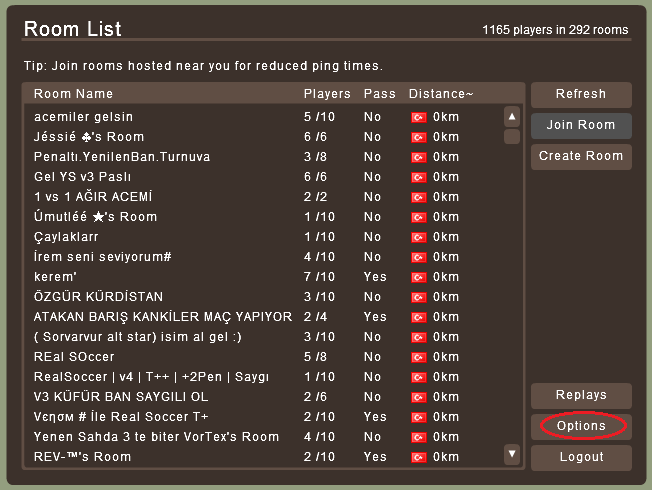The width and height of the screenshot is (652, 490).
Task: Click the '2 /4' players count for ATAKAN BARIŞ
Action: pyautogui.click(x=315, y=317)
